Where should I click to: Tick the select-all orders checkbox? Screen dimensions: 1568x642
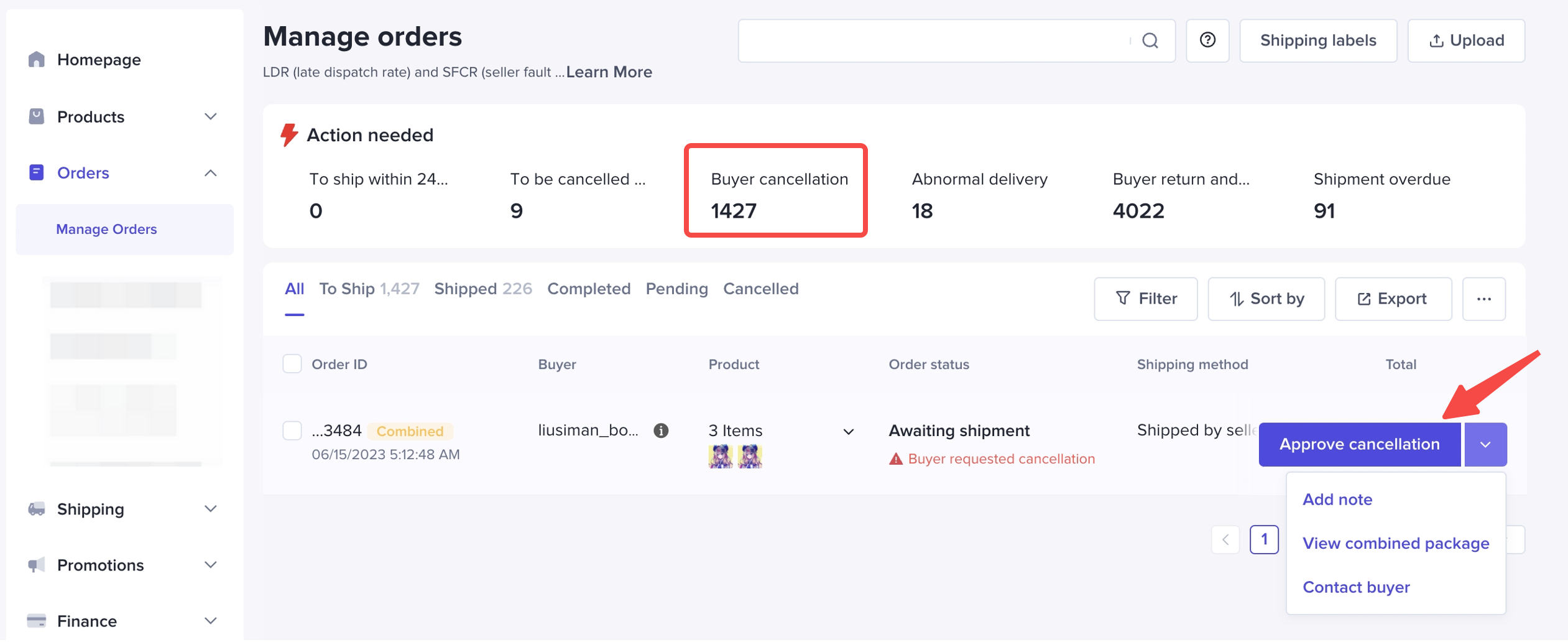[292, 364]
